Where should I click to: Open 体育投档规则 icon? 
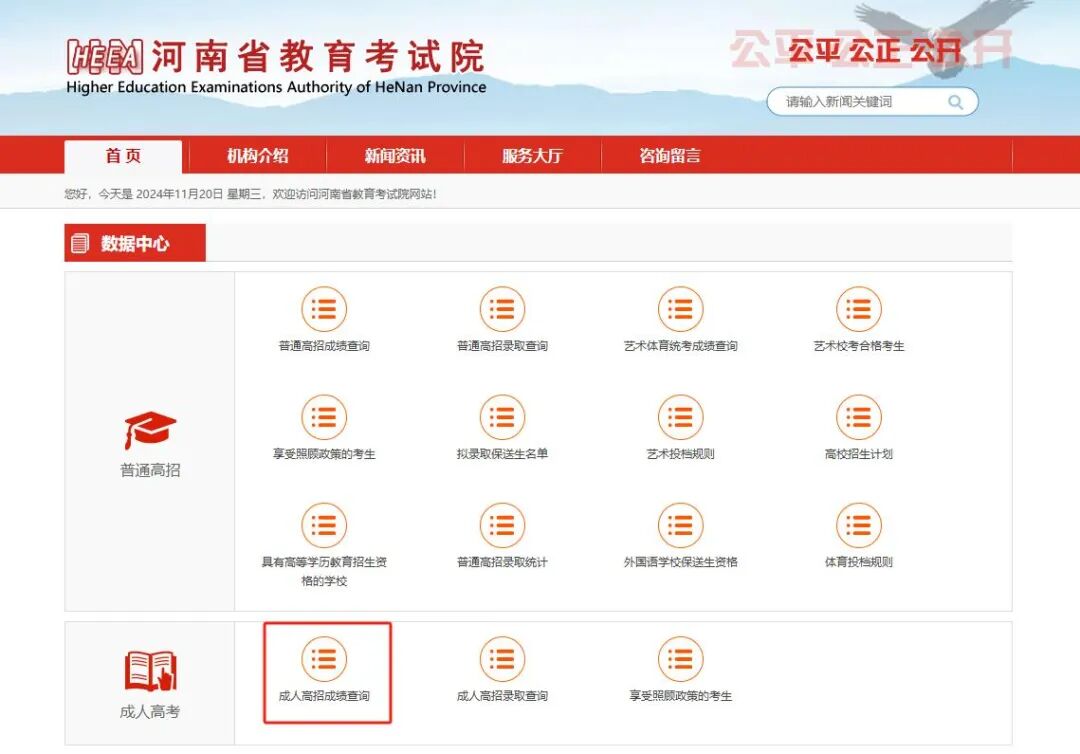pos(858,525)
